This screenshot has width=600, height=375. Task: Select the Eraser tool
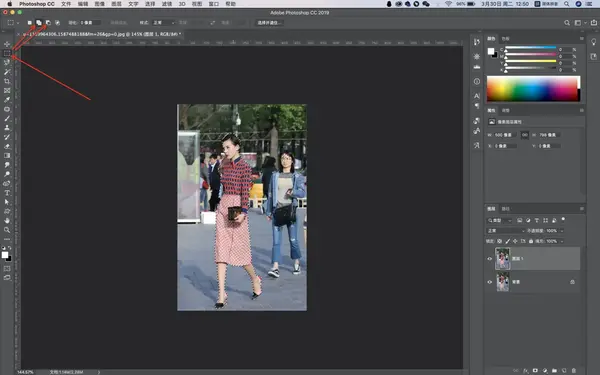coord(7,146)
